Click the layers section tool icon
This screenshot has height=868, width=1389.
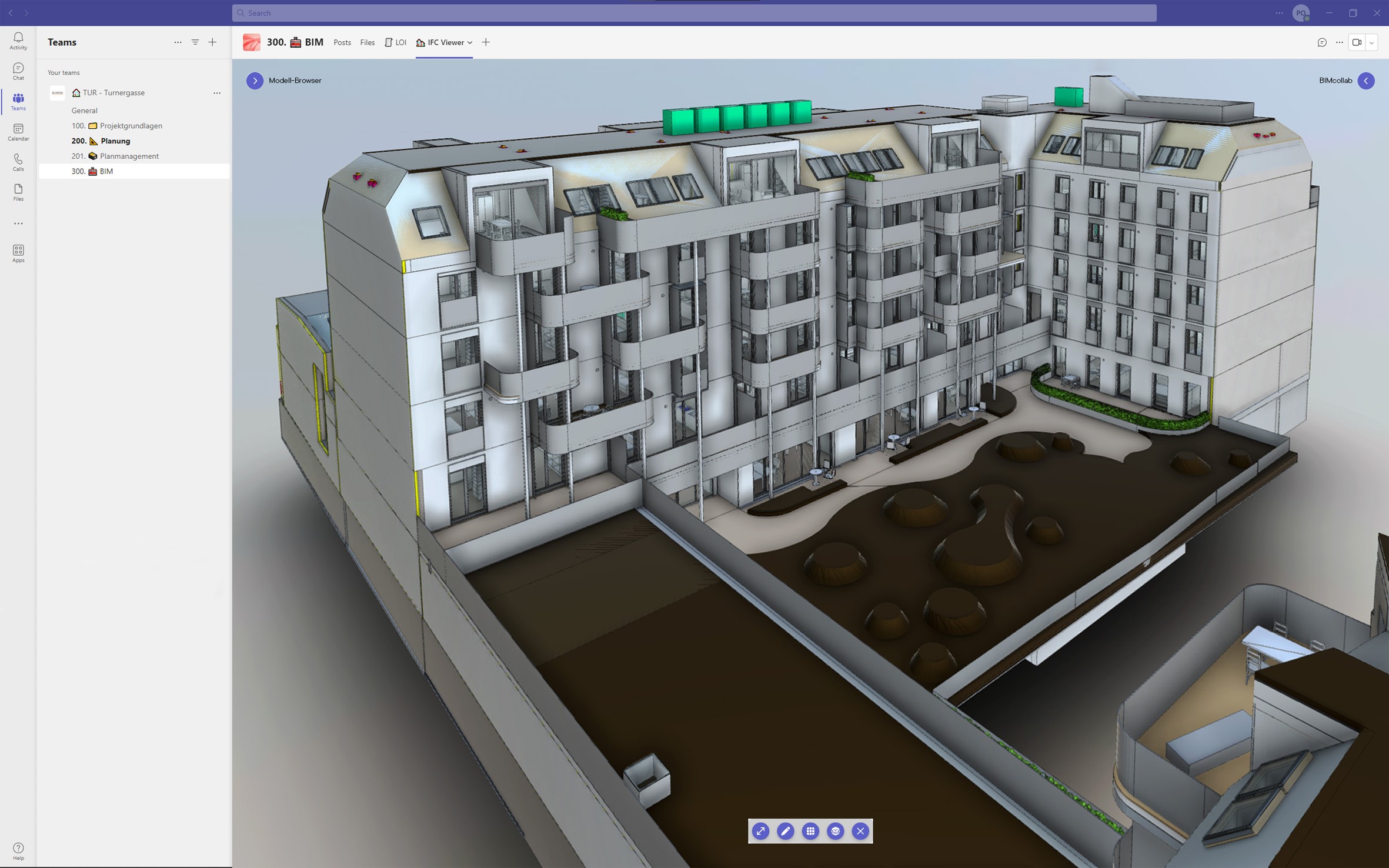click(x=835, y=831)
